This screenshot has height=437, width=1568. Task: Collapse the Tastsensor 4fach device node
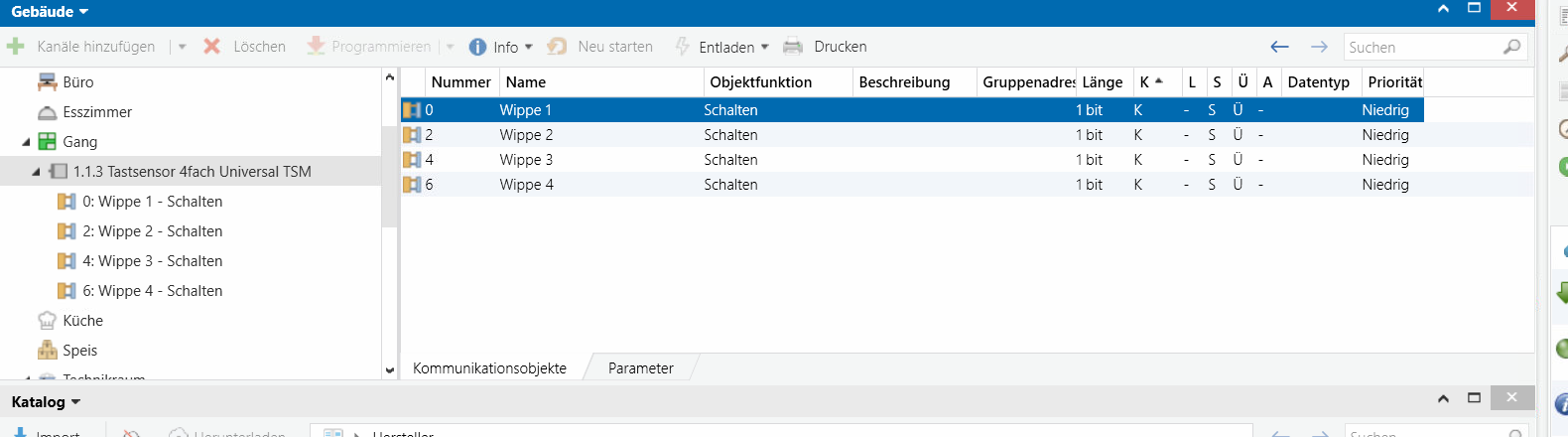(x=36, y=172)
